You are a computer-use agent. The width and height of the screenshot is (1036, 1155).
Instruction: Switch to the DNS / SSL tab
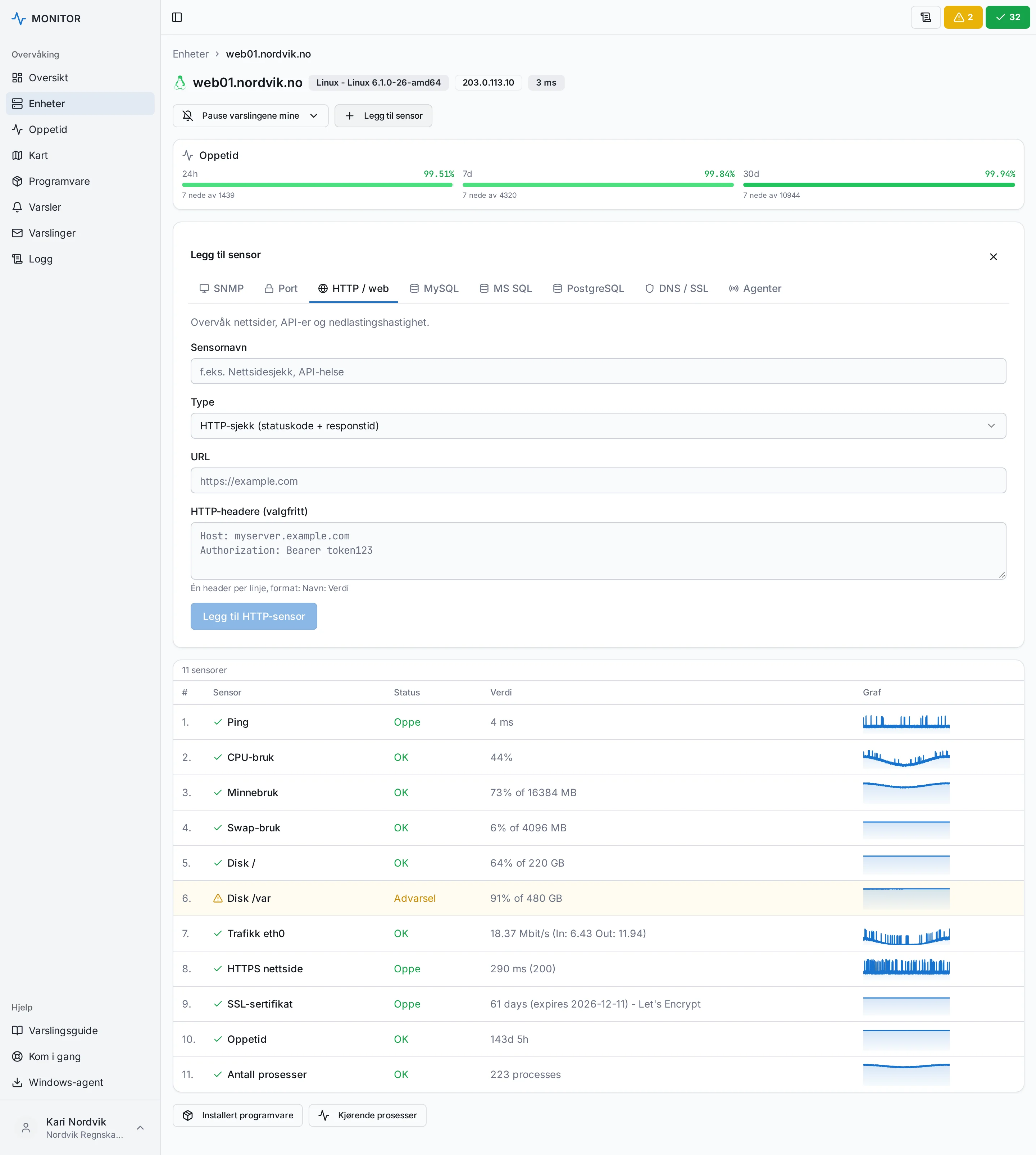pyautogui.click(x=677, y=288)
